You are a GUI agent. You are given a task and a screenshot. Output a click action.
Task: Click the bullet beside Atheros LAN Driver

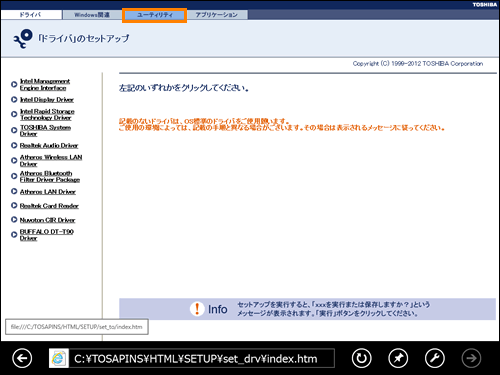[14, 191]
